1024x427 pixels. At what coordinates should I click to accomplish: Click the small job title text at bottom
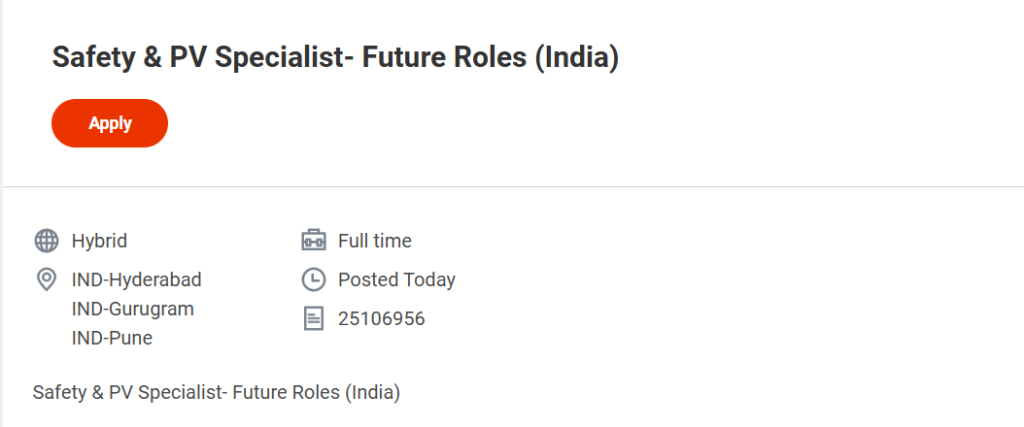click(x=216, y=393)
